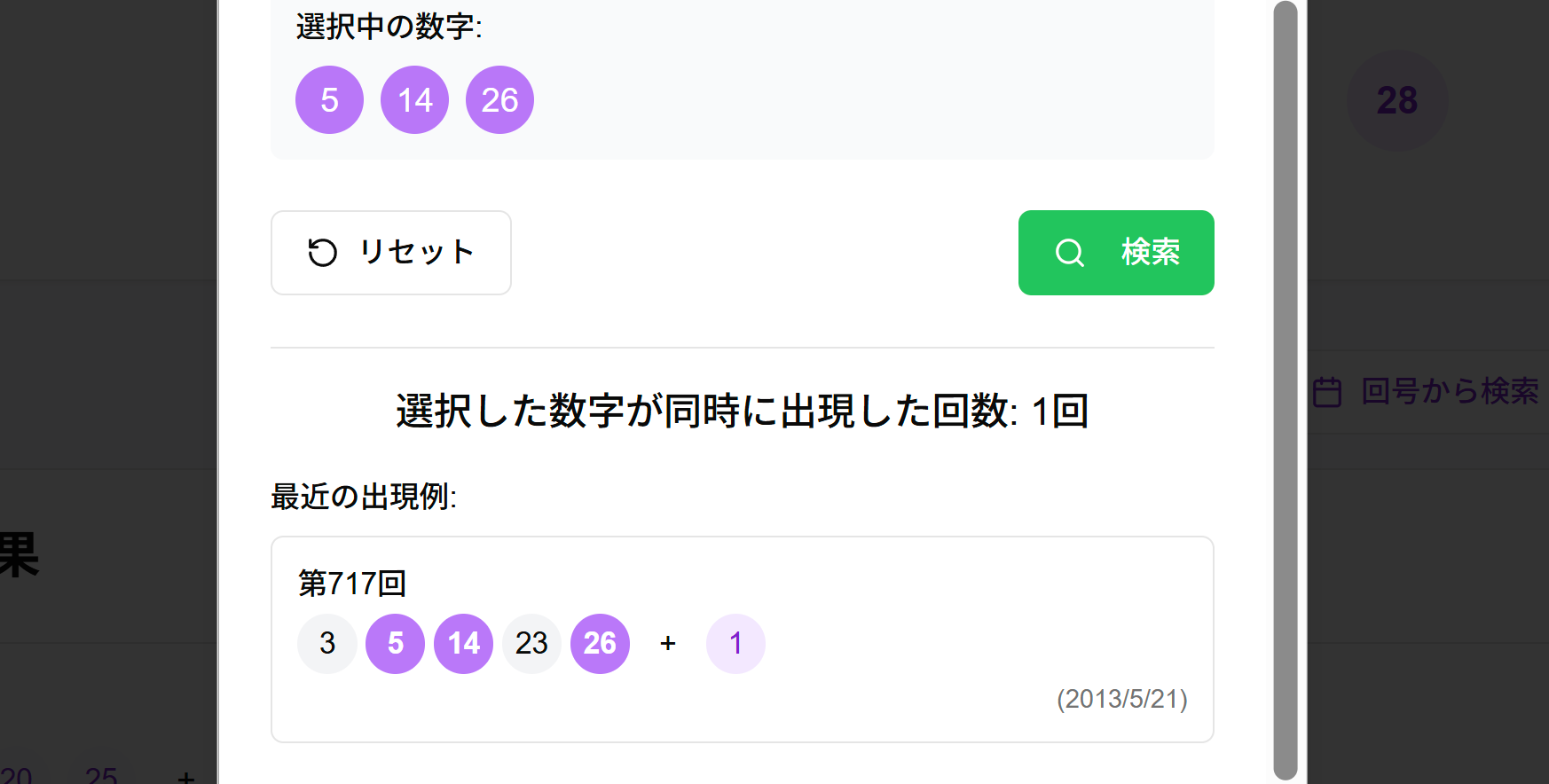Click the magnifying glass search icon
The width and height of the screenshot is (1549, 784).
[x=1069, y=253]
